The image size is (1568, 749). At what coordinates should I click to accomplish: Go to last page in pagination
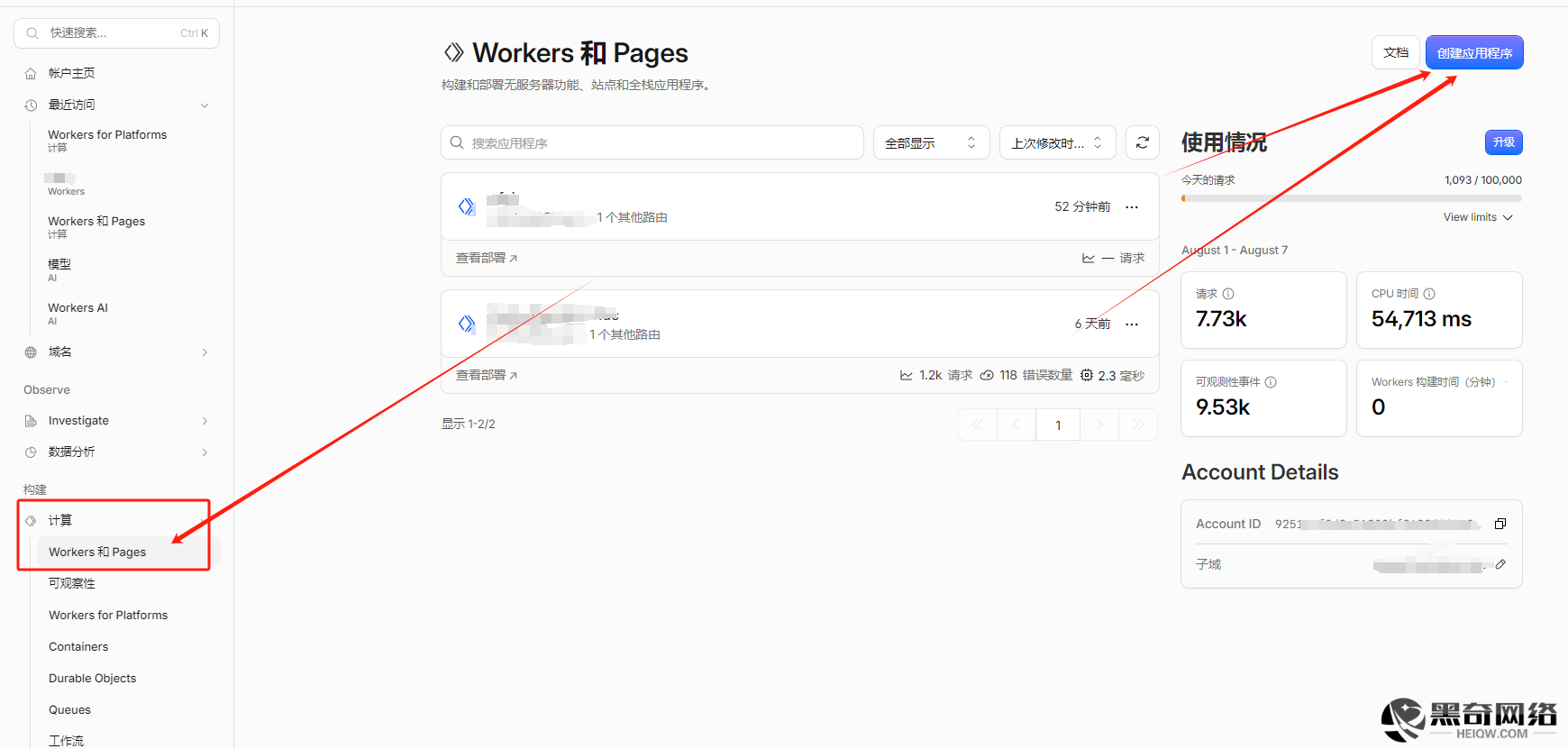point(1138,425)
